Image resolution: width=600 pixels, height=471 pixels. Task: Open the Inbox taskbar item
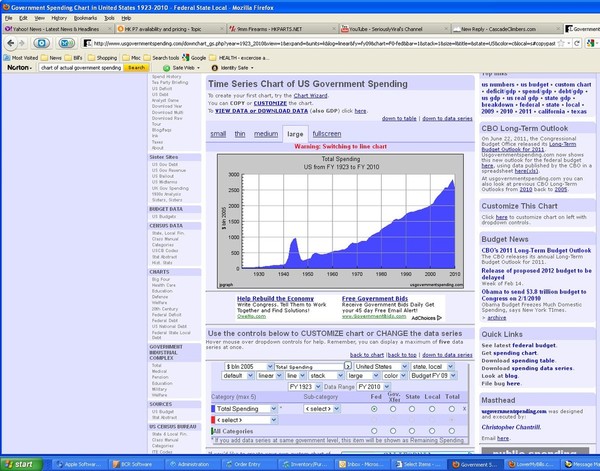[x=362, y=464]
